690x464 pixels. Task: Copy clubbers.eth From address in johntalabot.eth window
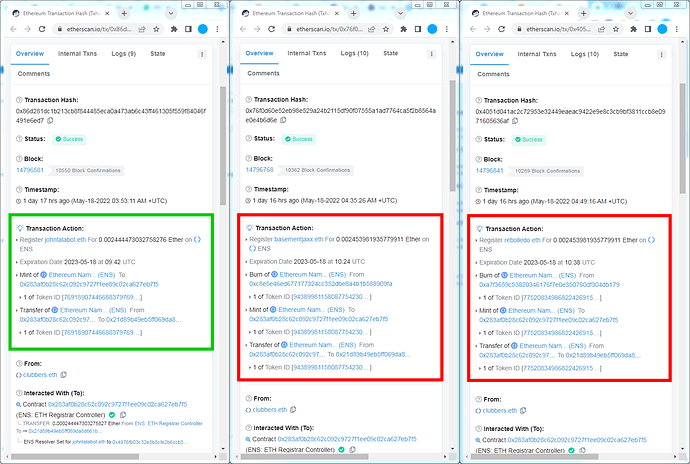click(63, 375)
